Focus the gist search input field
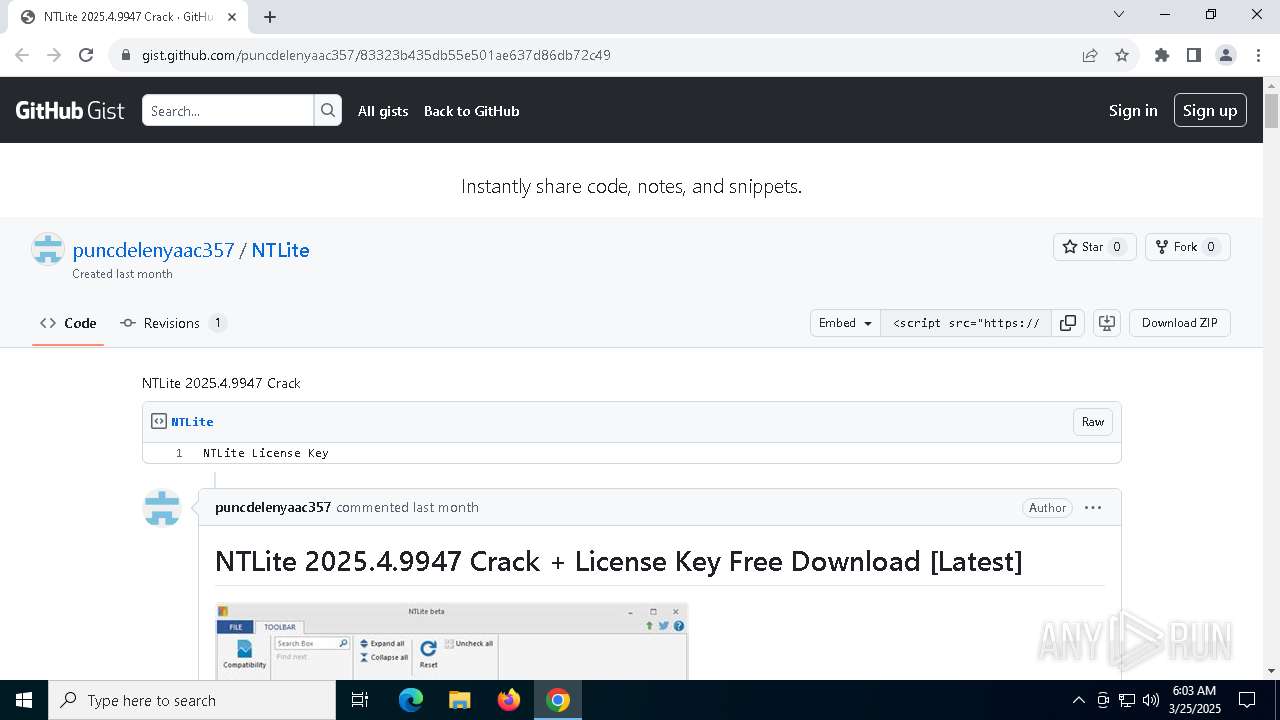 (228, 111)
